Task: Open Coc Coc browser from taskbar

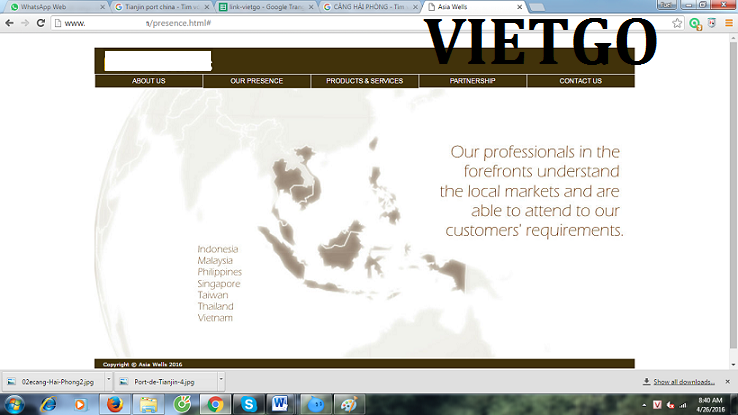Action: [182, 404]
